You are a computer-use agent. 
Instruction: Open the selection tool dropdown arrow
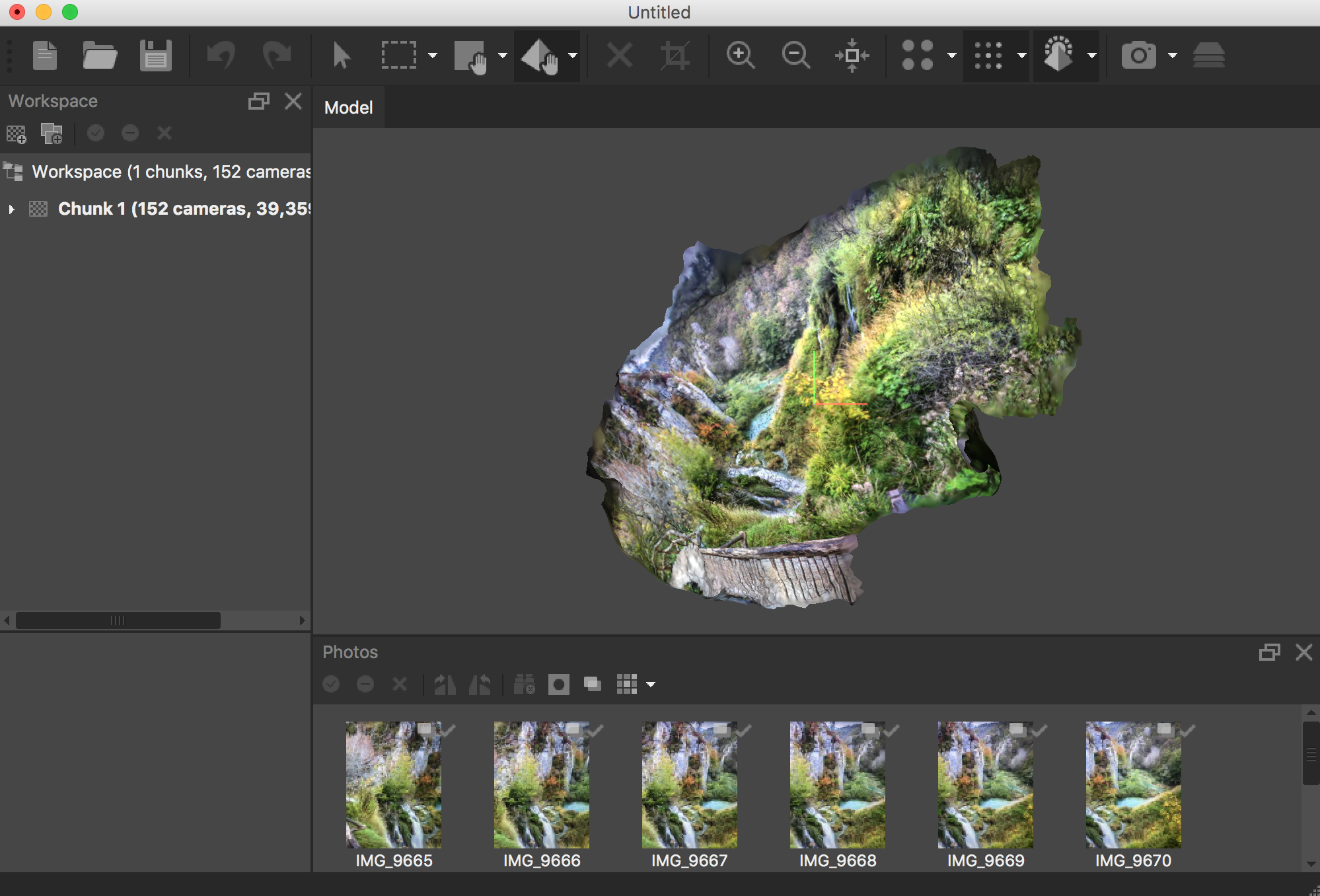pos(433,56)
